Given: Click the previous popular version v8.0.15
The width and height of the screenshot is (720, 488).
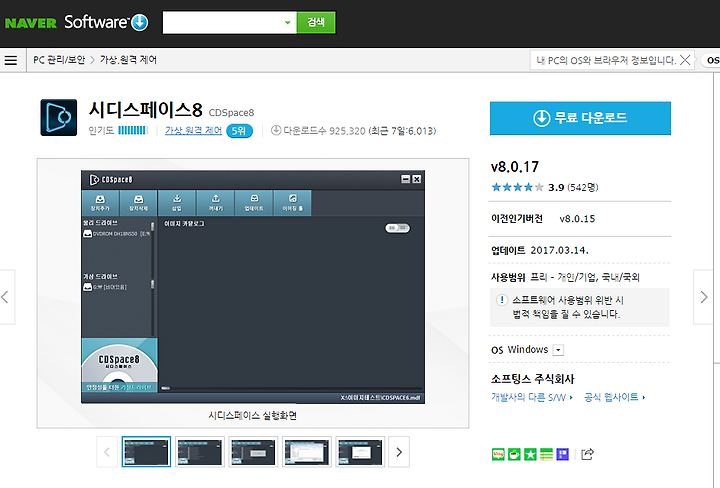Looking at the screenshot, I should point(577,219).
